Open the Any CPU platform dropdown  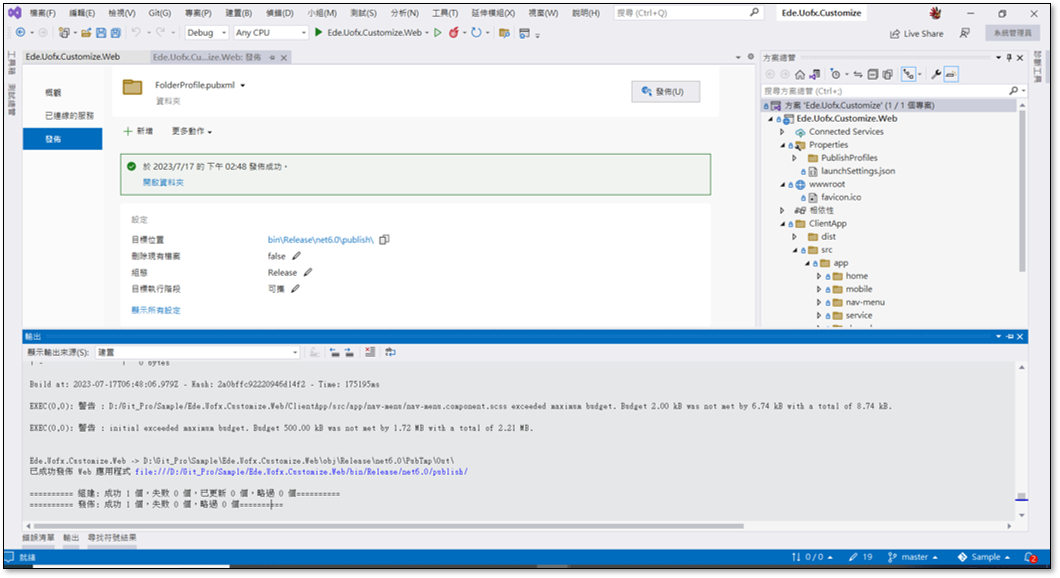click(270, 32)
